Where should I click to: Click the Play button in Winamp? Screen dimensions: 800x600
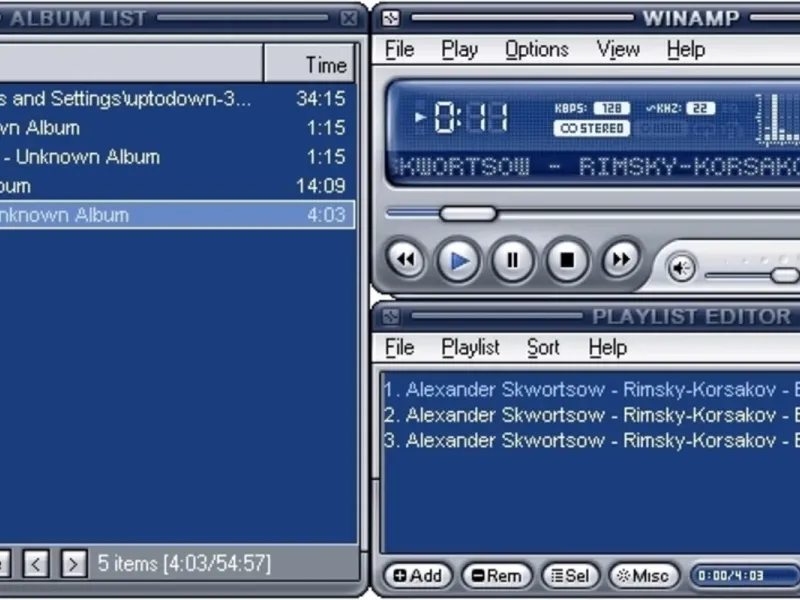coord(459,261)
